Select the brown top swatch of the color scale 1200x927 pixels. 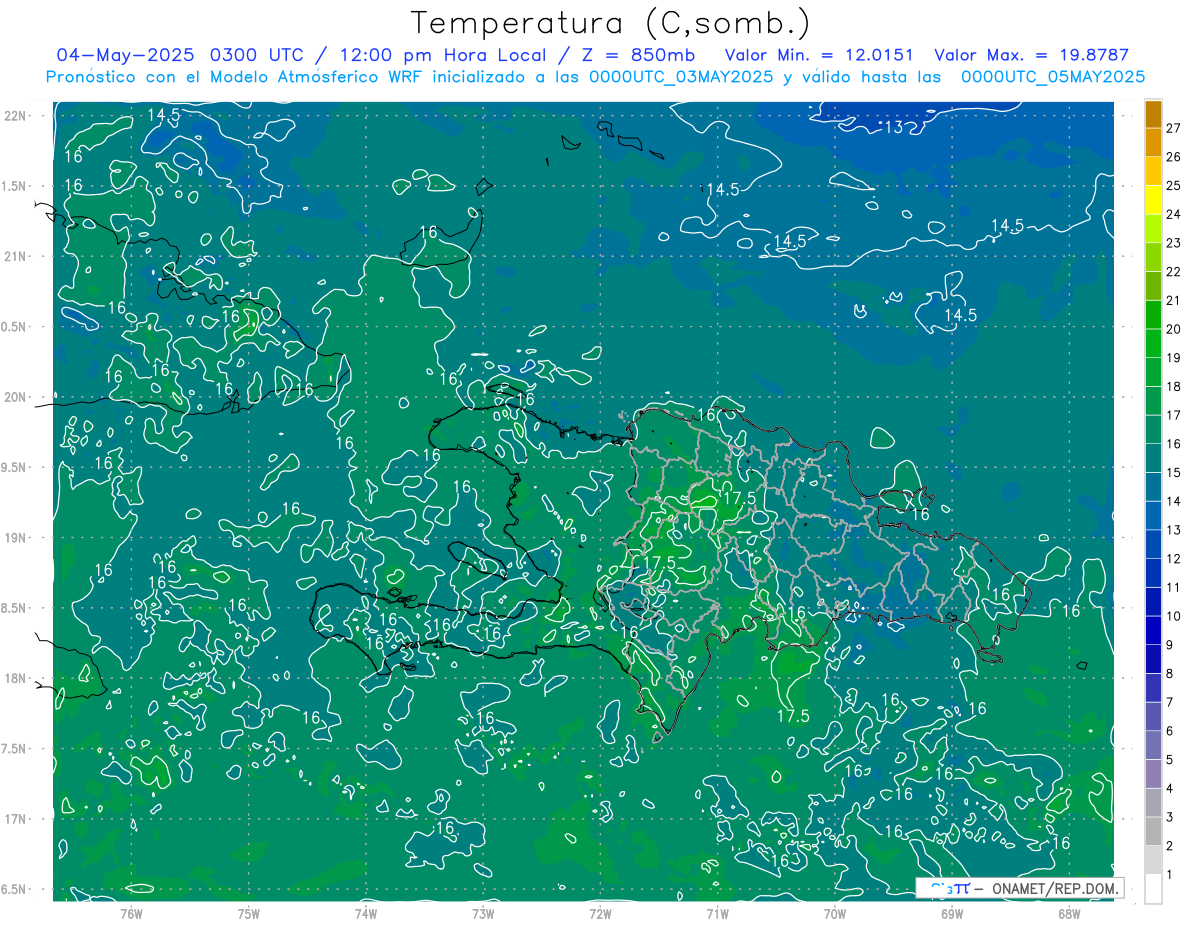1153,114
